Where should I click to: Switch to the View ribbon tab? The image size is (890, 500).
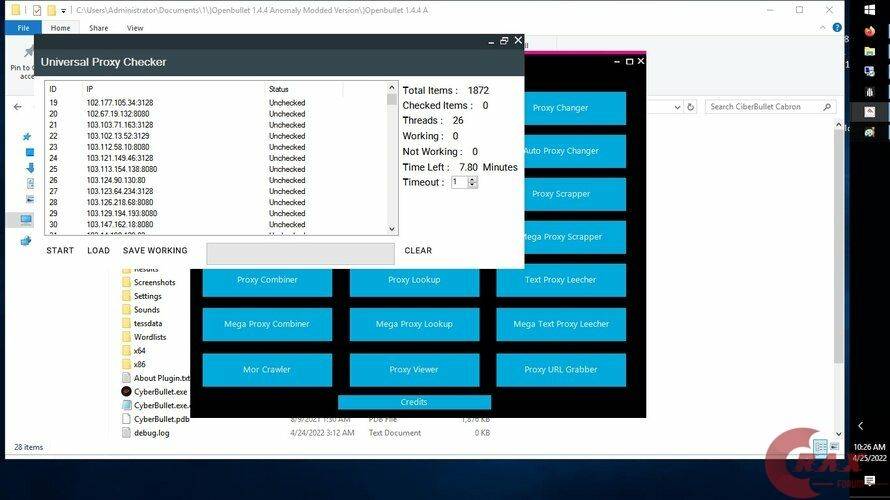point(135,28)
